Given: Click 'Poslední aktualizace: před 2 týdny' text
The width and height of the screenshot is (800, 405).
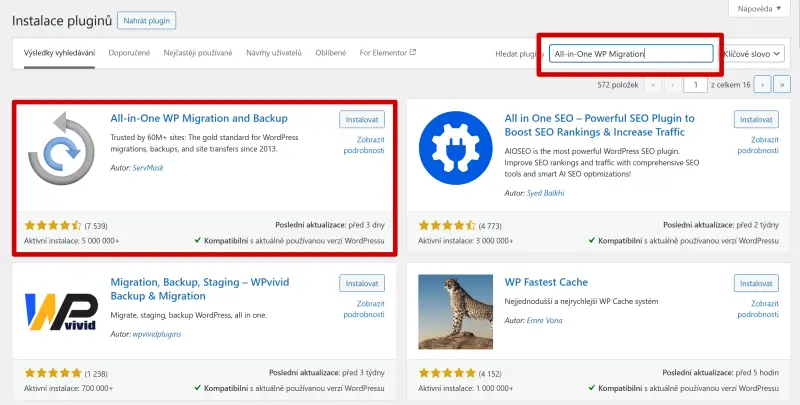Looking at the screenshot, I should (721, 225).
